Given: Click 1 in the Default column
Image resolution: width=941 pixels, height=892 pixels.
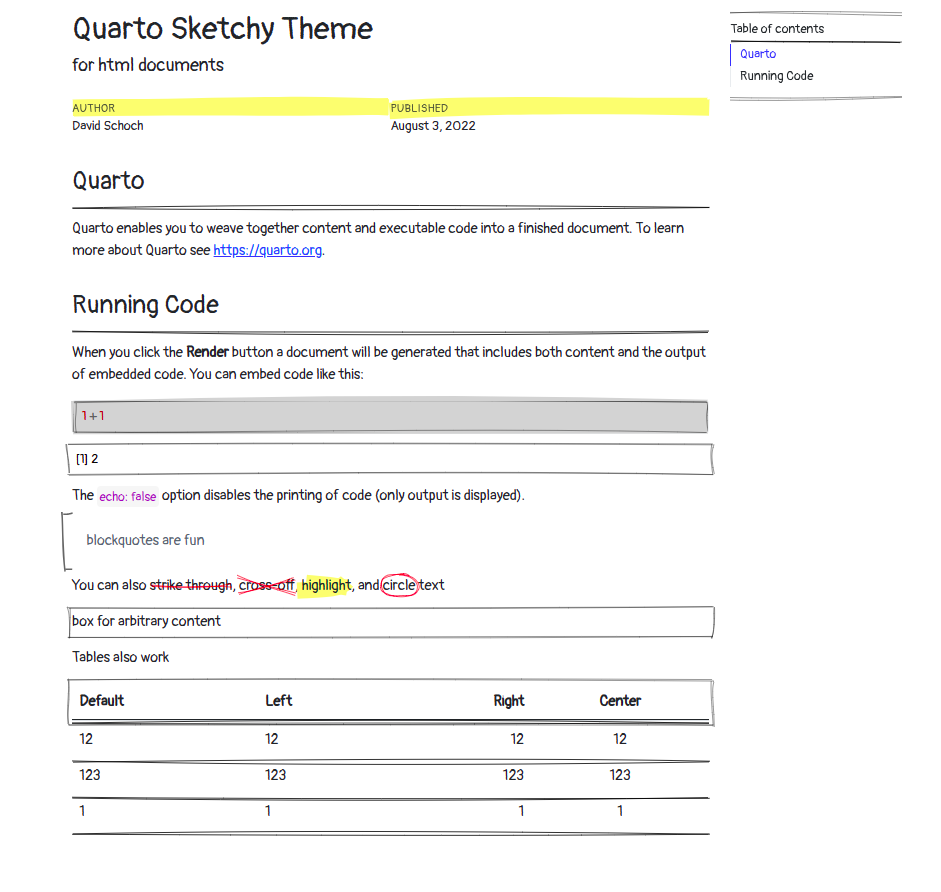Looking at the screenshot, I should click(82, 812).
